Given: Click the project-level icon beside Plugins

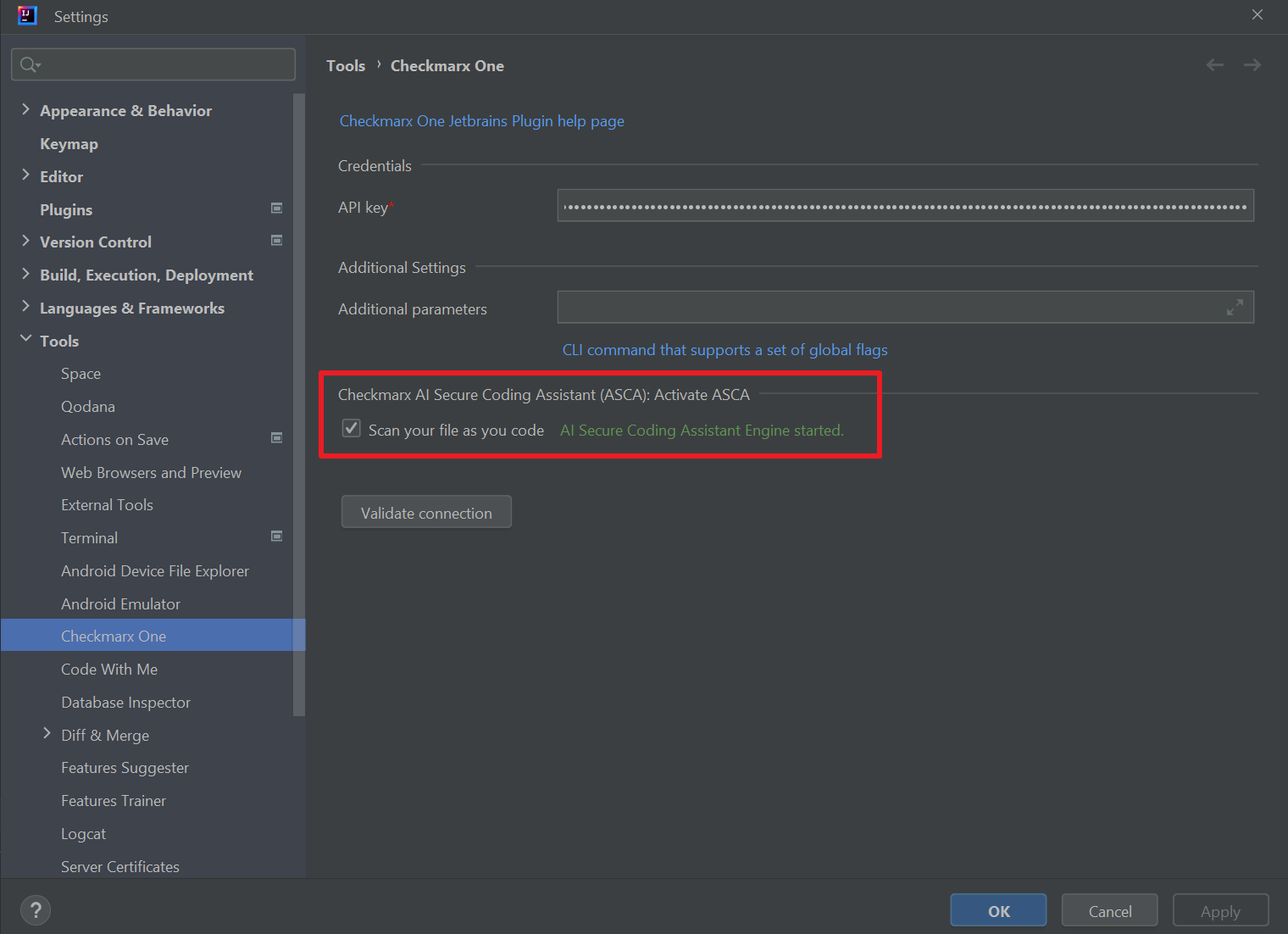Looking at the screenshot, I should tap(276, 208).
